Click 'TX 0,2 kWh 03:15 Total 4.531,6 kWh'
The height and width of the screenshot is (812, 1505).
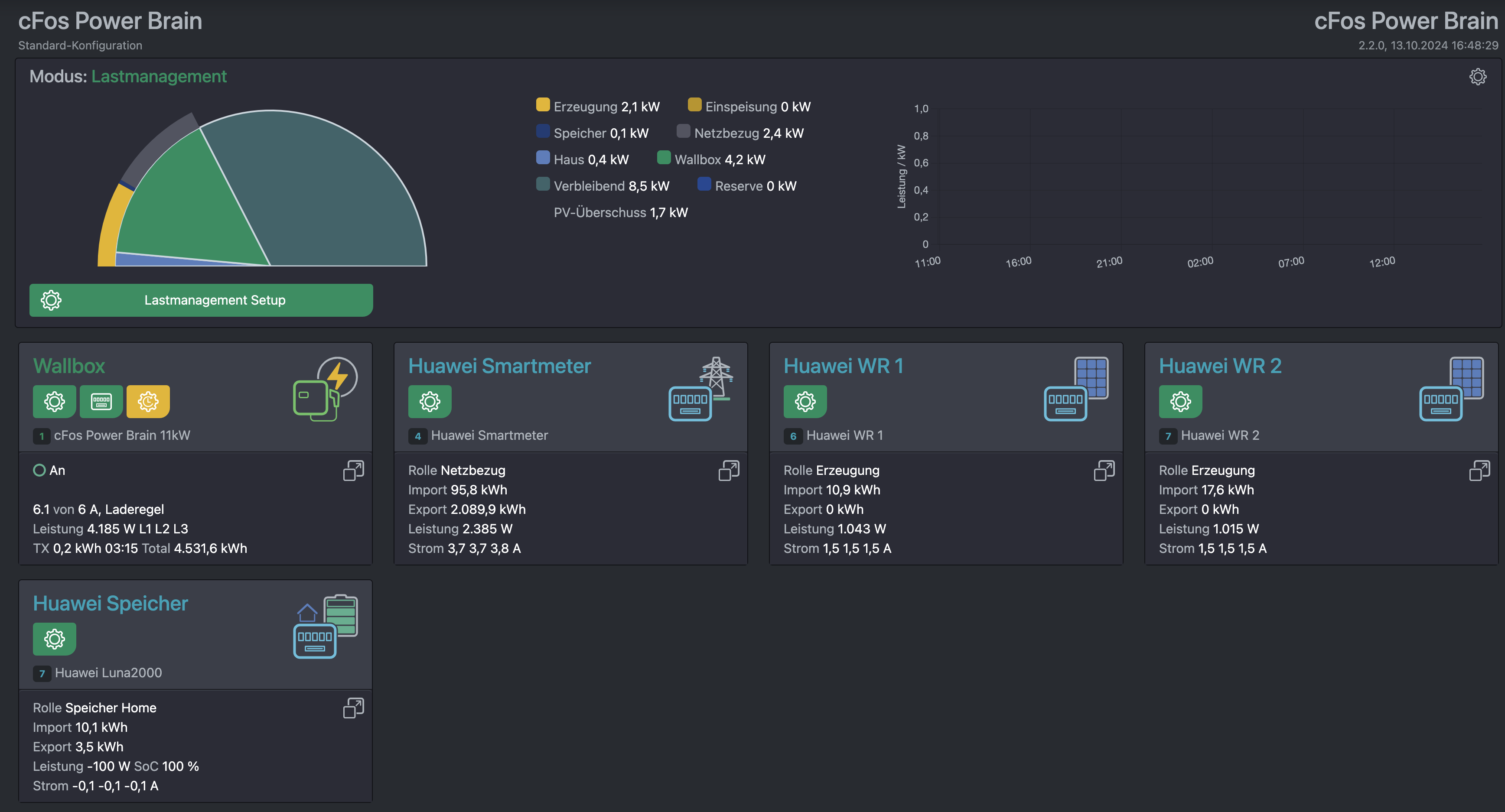tap(140, 548)
